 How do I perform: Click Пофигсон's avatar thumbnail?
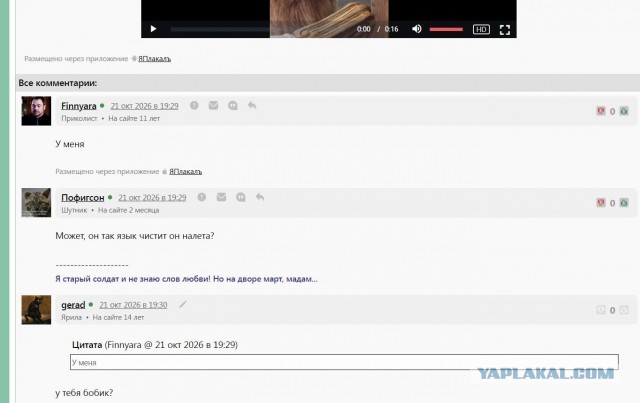tap(36, 203)
